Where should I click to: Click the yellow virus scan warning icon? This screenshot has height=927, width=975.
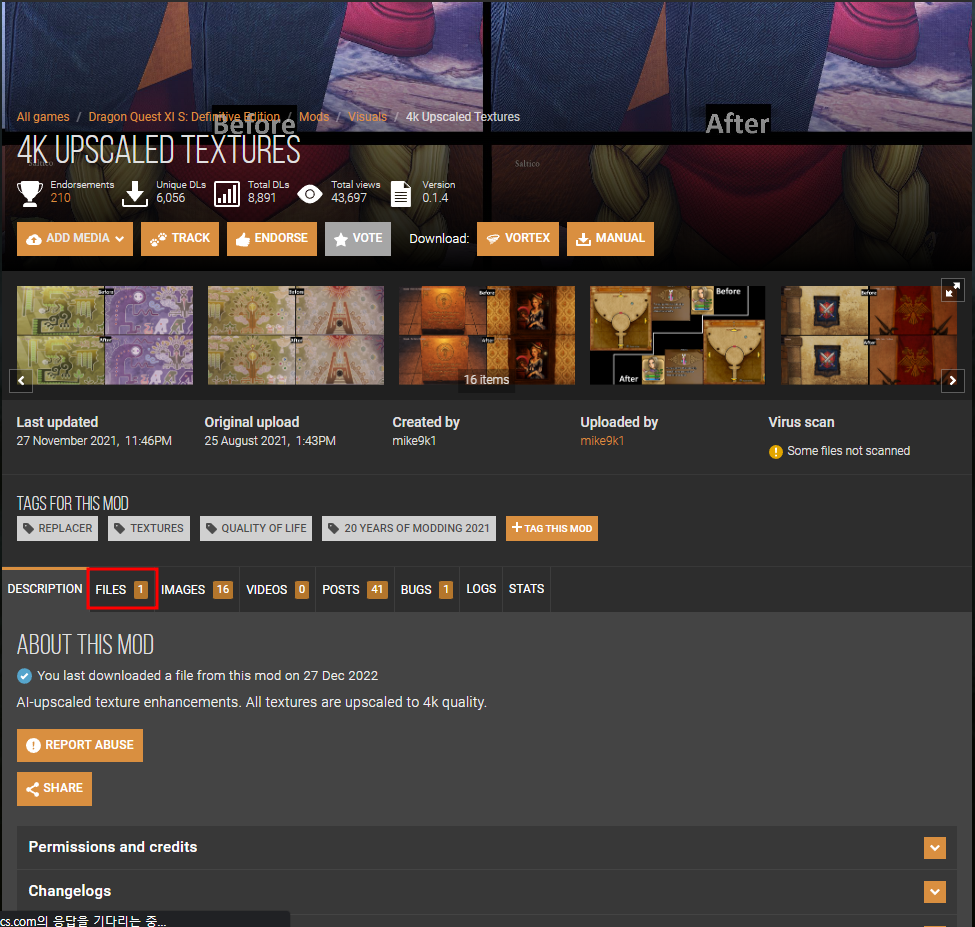[775, 452]
